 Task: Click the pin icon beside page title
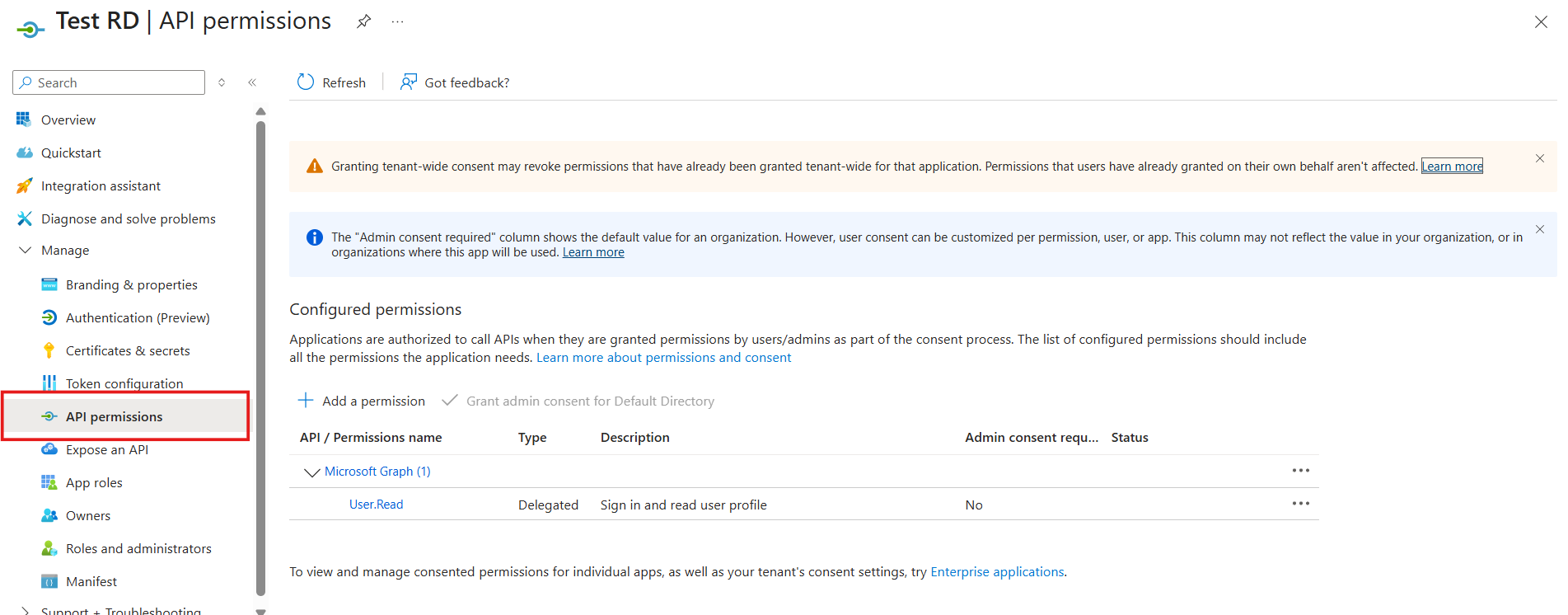point(363,21)
